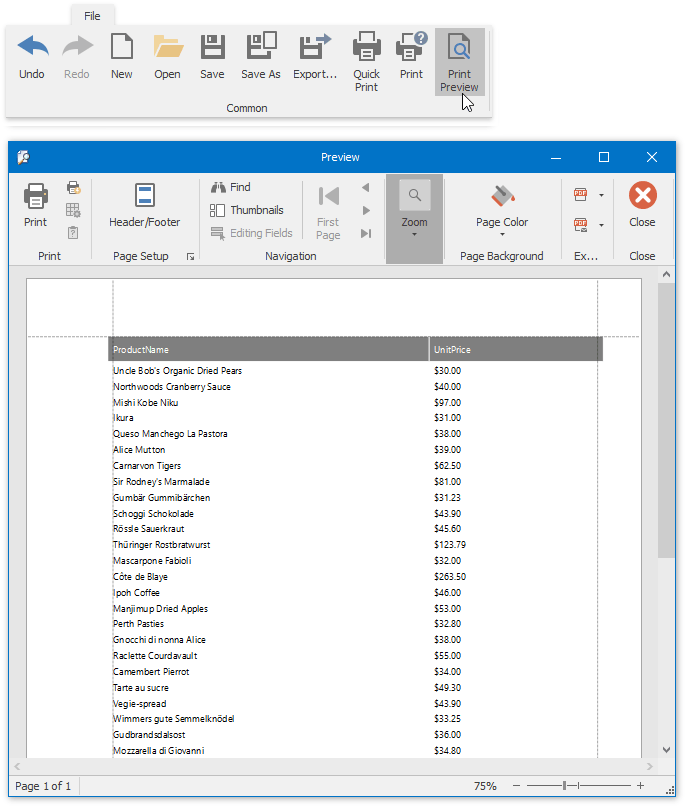
Task: Open the Page Setup dialog launcher
Action: click(190, 257)
